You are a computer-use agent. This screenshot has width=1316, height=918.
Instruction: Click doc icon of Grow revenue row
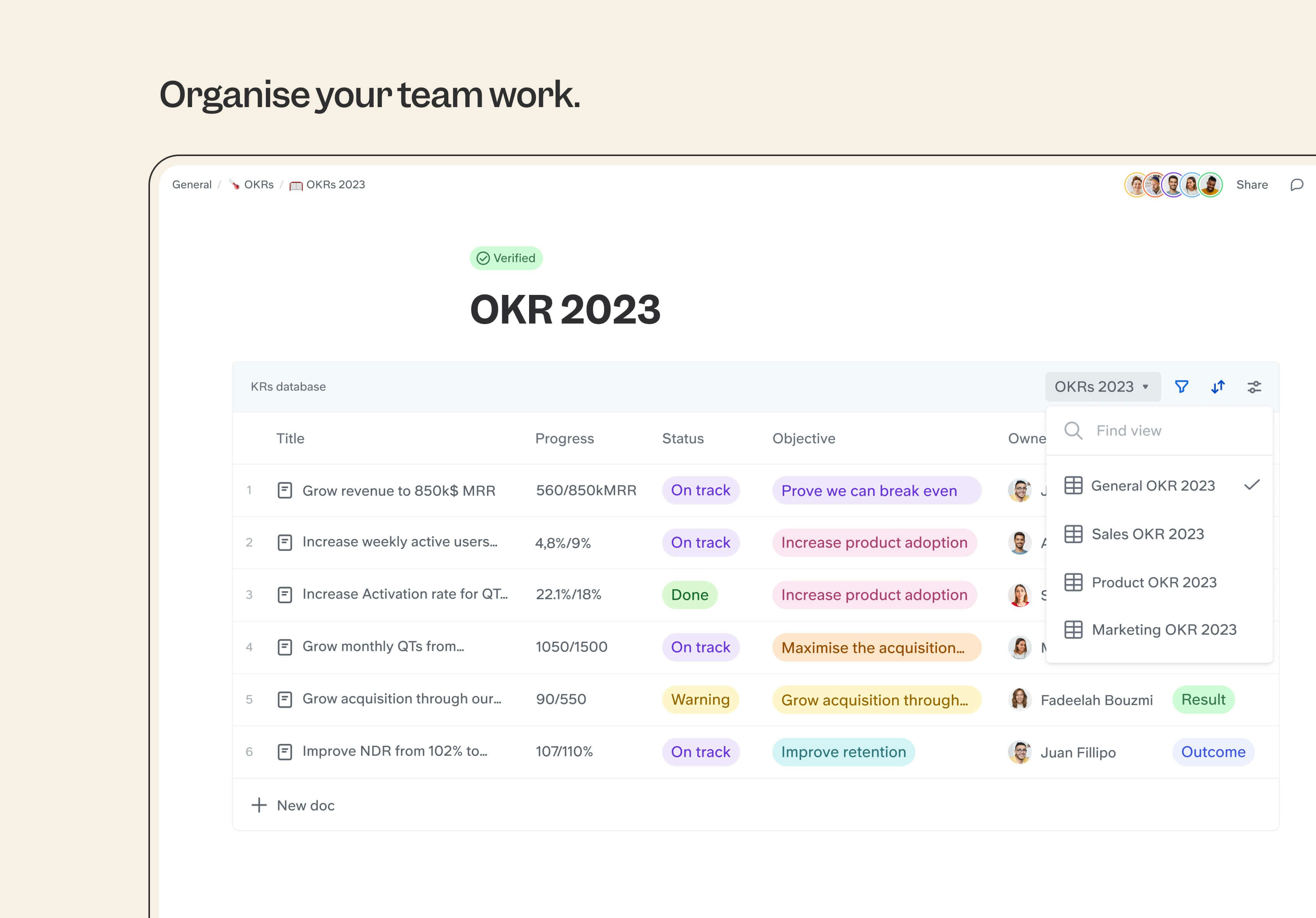click(x=285, y=490)
